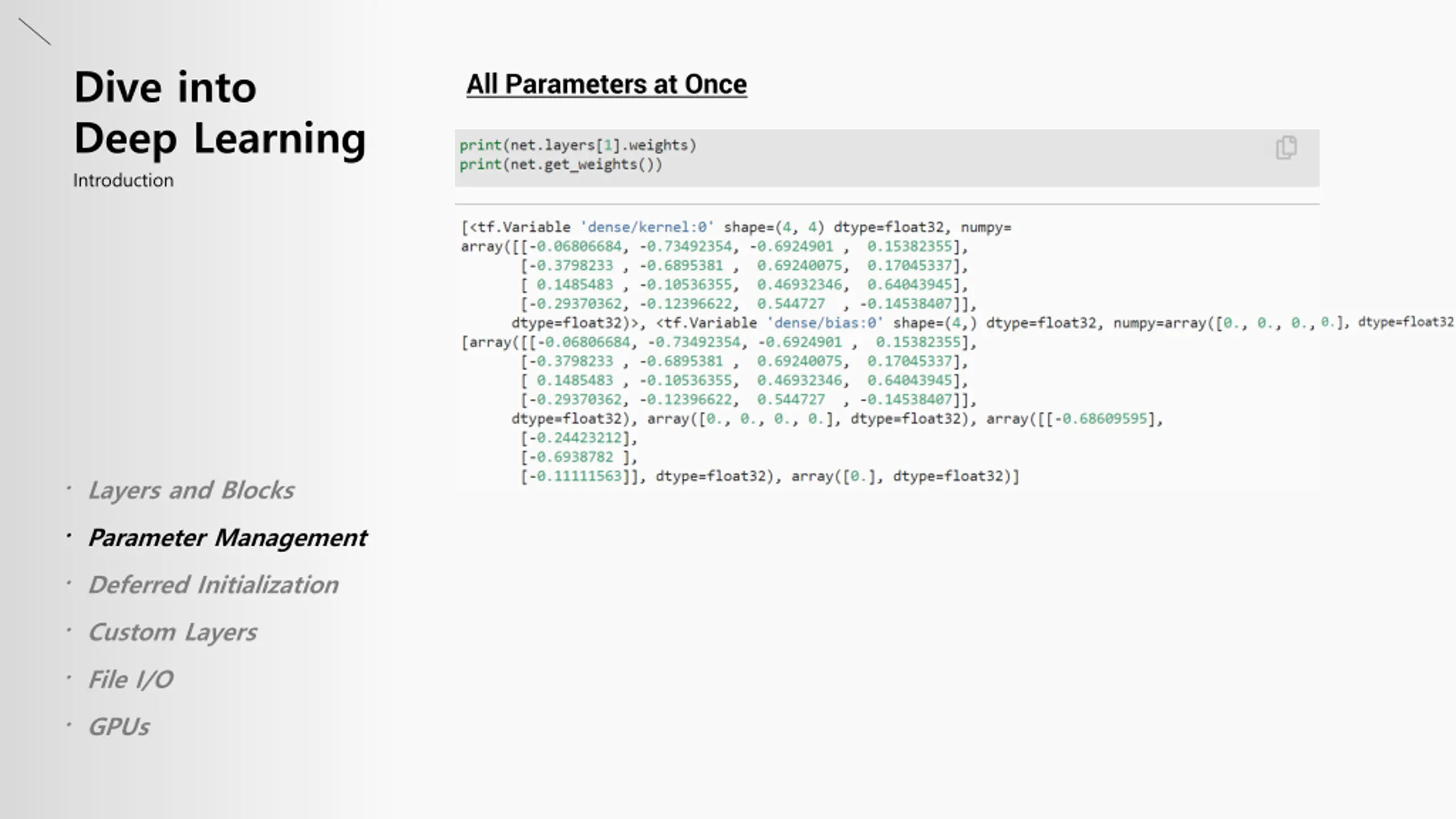Click the bullet beside Parameter Management

[x=69, y=536]
